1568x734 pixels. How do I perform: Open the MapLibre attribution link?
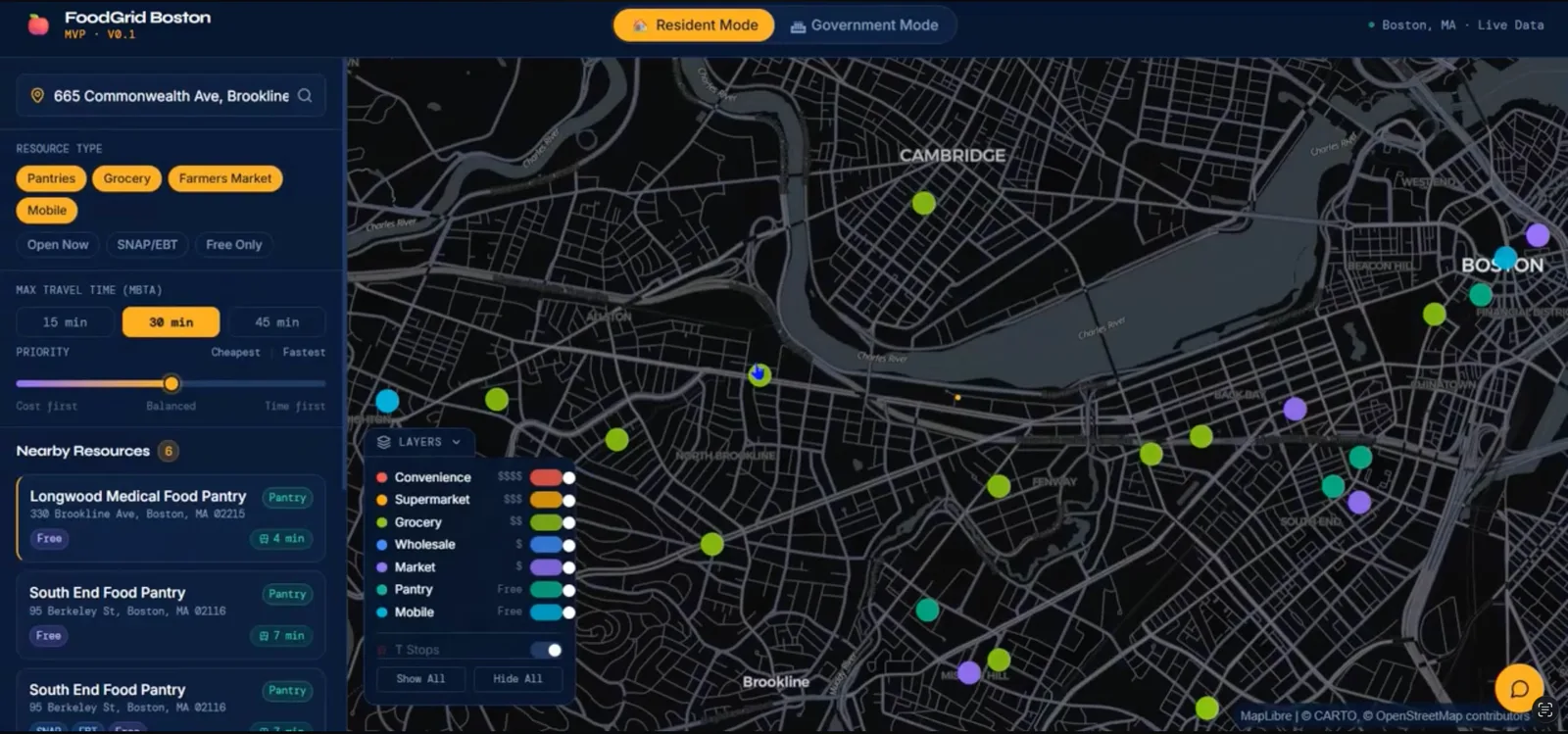click(x=1265, y=716)
